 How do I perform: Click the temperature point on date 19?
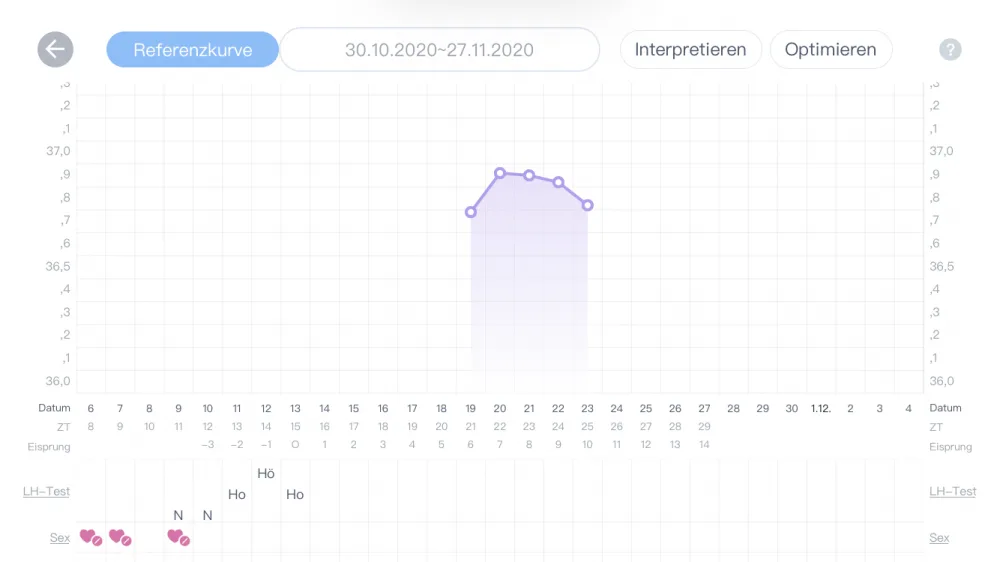pos(471,212)
